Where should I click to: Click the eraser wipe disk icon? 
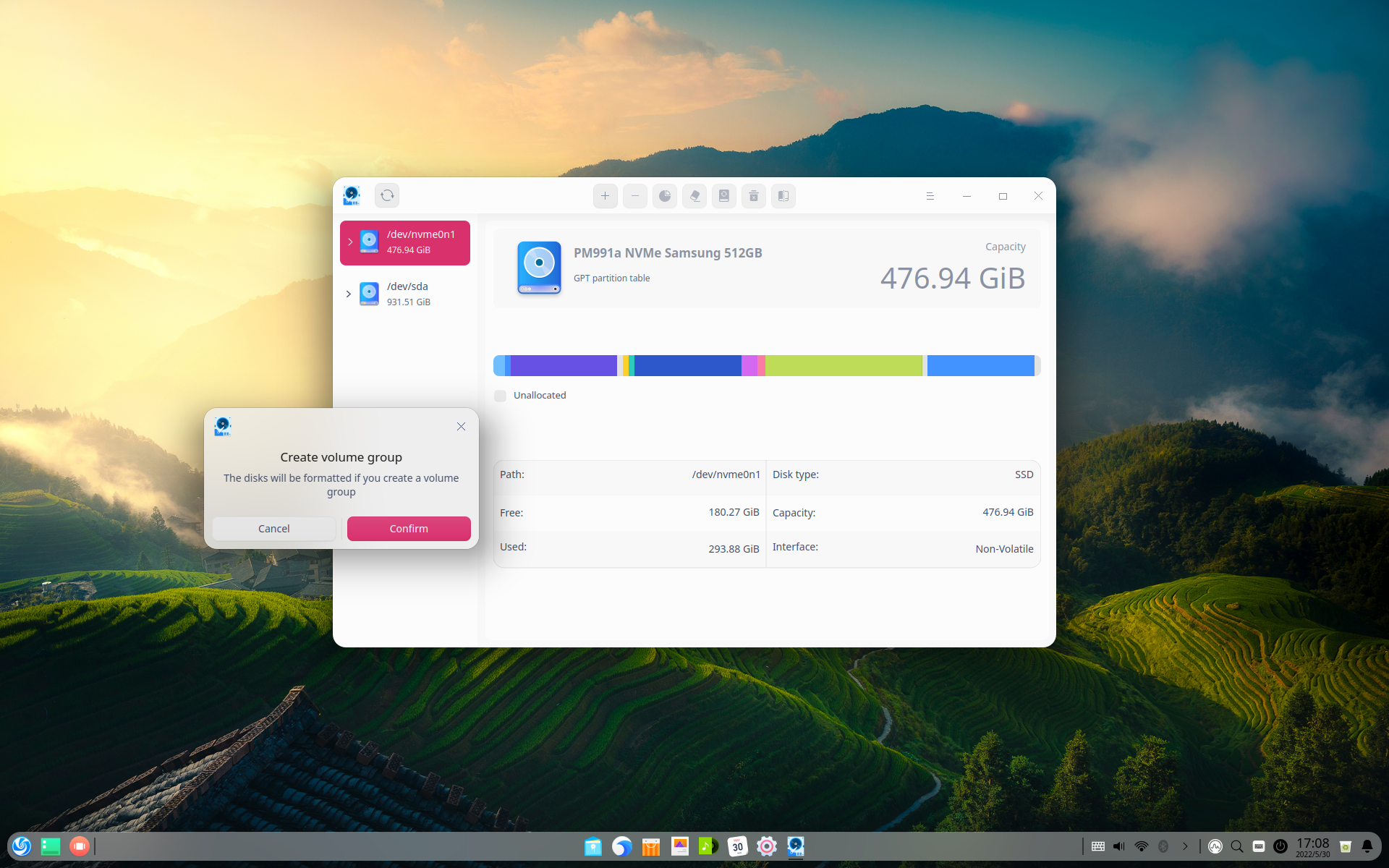pos(694,195)
